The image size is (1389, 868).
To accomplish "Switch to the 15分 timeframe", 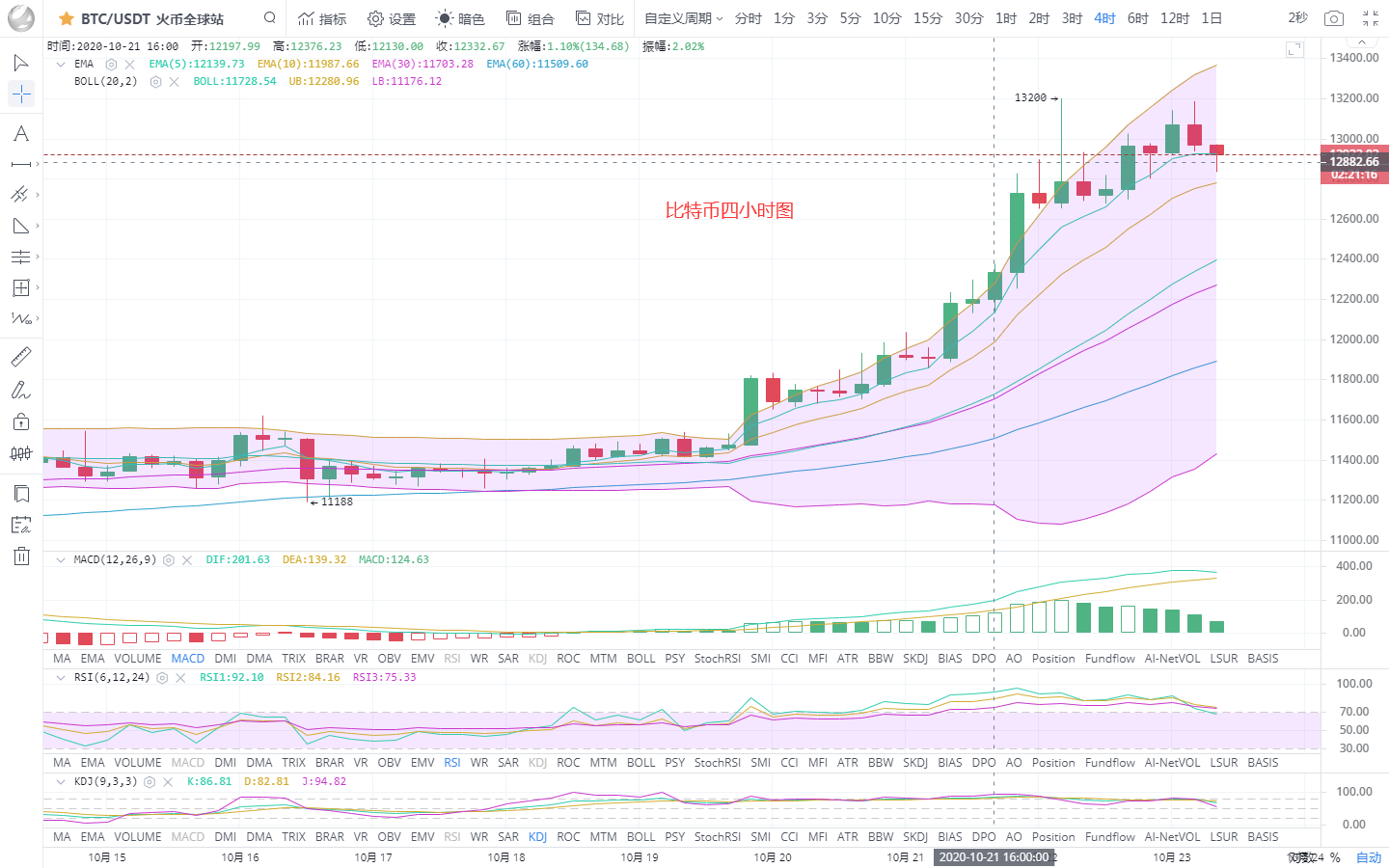I will coord(928,18).
